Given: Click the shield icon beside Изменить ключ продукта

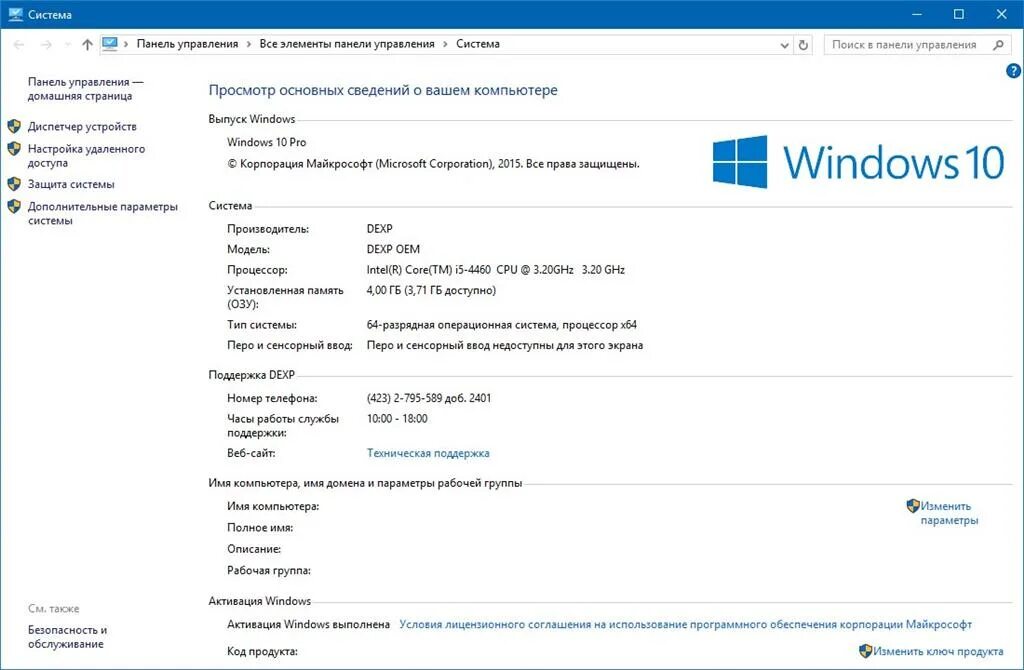Looking at the screenshot, I should (x=865, y=651).
